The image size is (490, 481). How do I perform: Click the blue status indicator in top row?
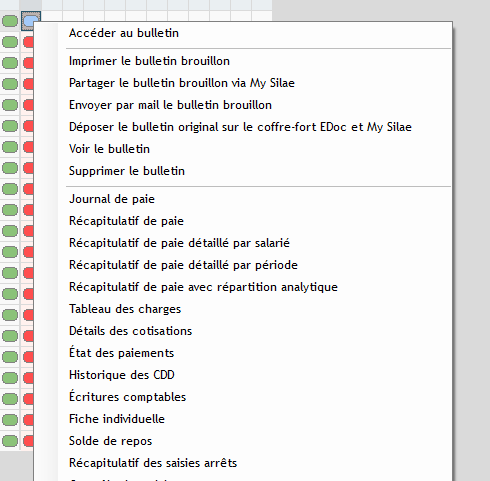pos(31,21)
